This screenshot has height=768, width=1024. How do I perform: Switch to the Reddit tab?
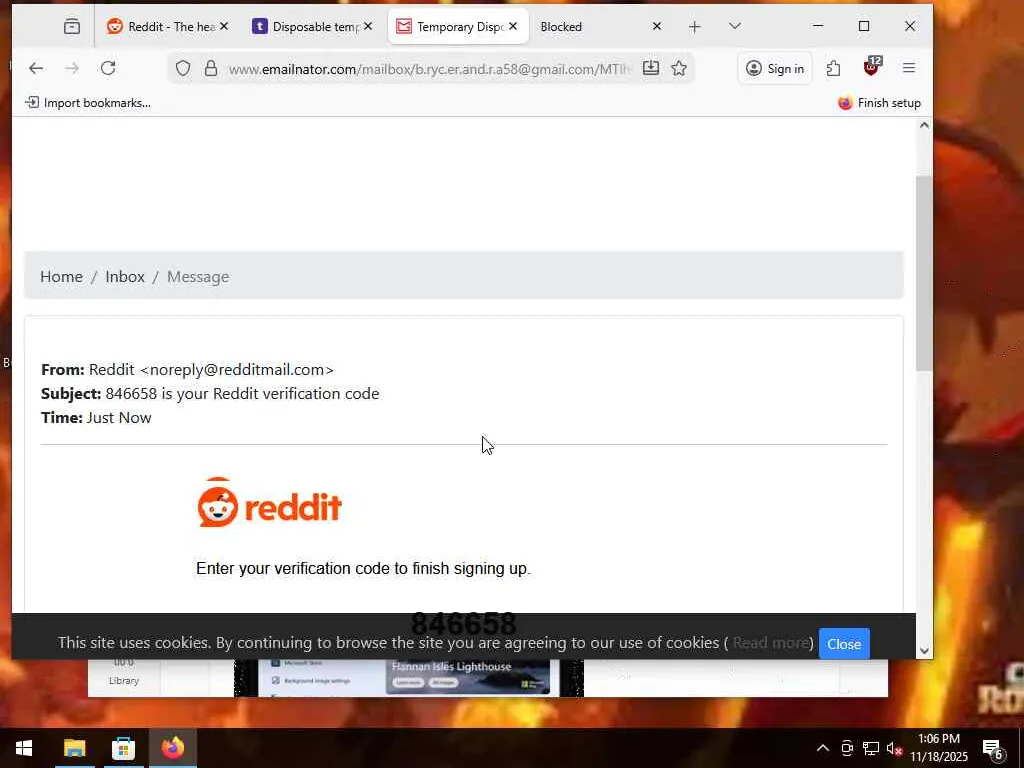tap(168, 27)
